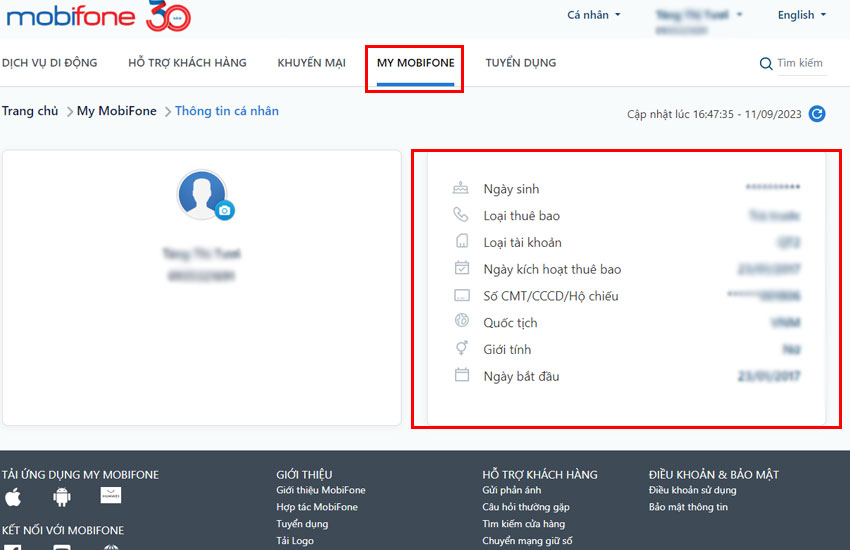This screenshot has width=850, height=550.
Task: Click the Ngày sinh label
Action: pos(511,189)
